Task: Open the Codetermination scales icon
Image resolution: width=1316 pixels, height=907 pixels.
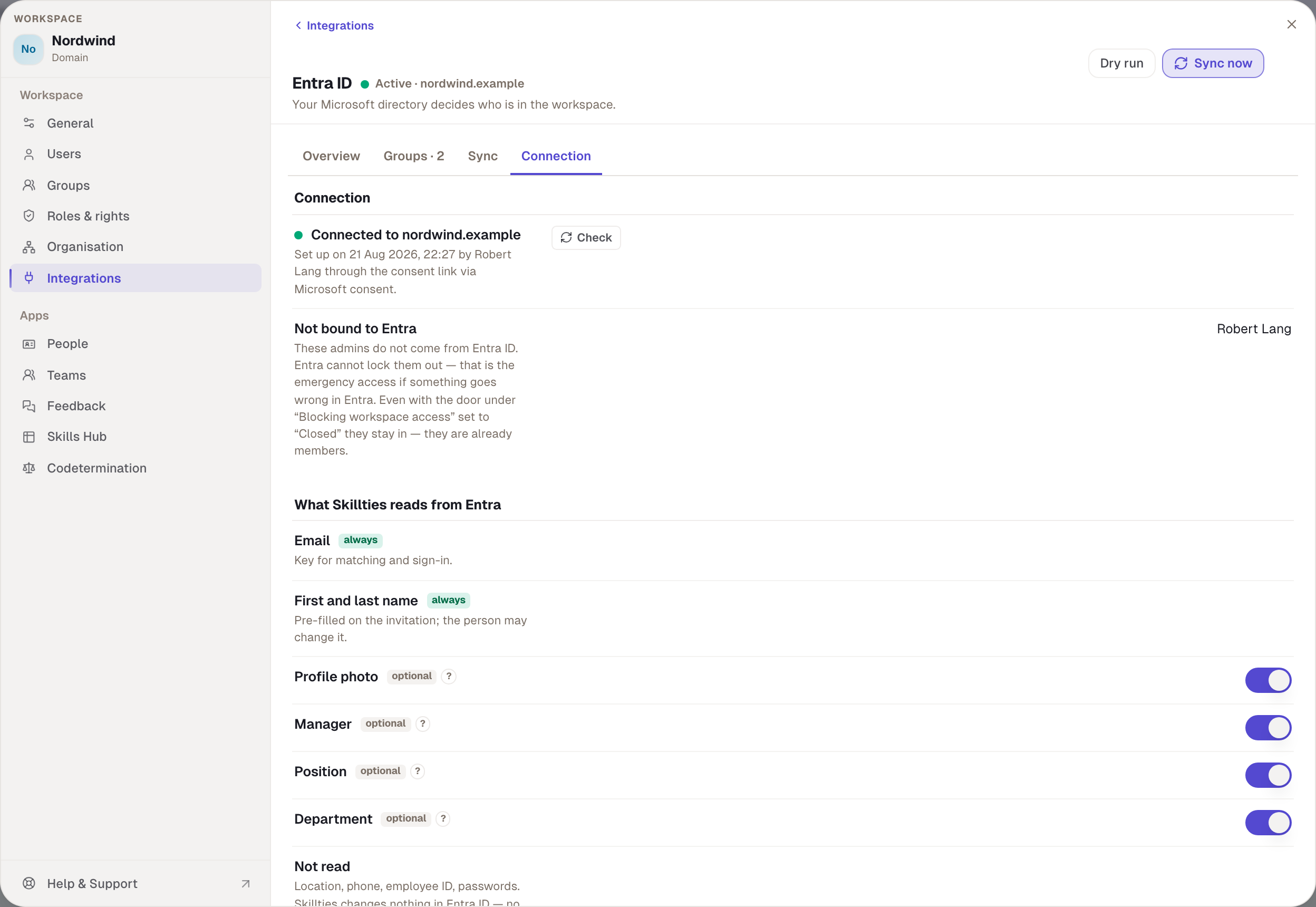Action: [29, 468]
